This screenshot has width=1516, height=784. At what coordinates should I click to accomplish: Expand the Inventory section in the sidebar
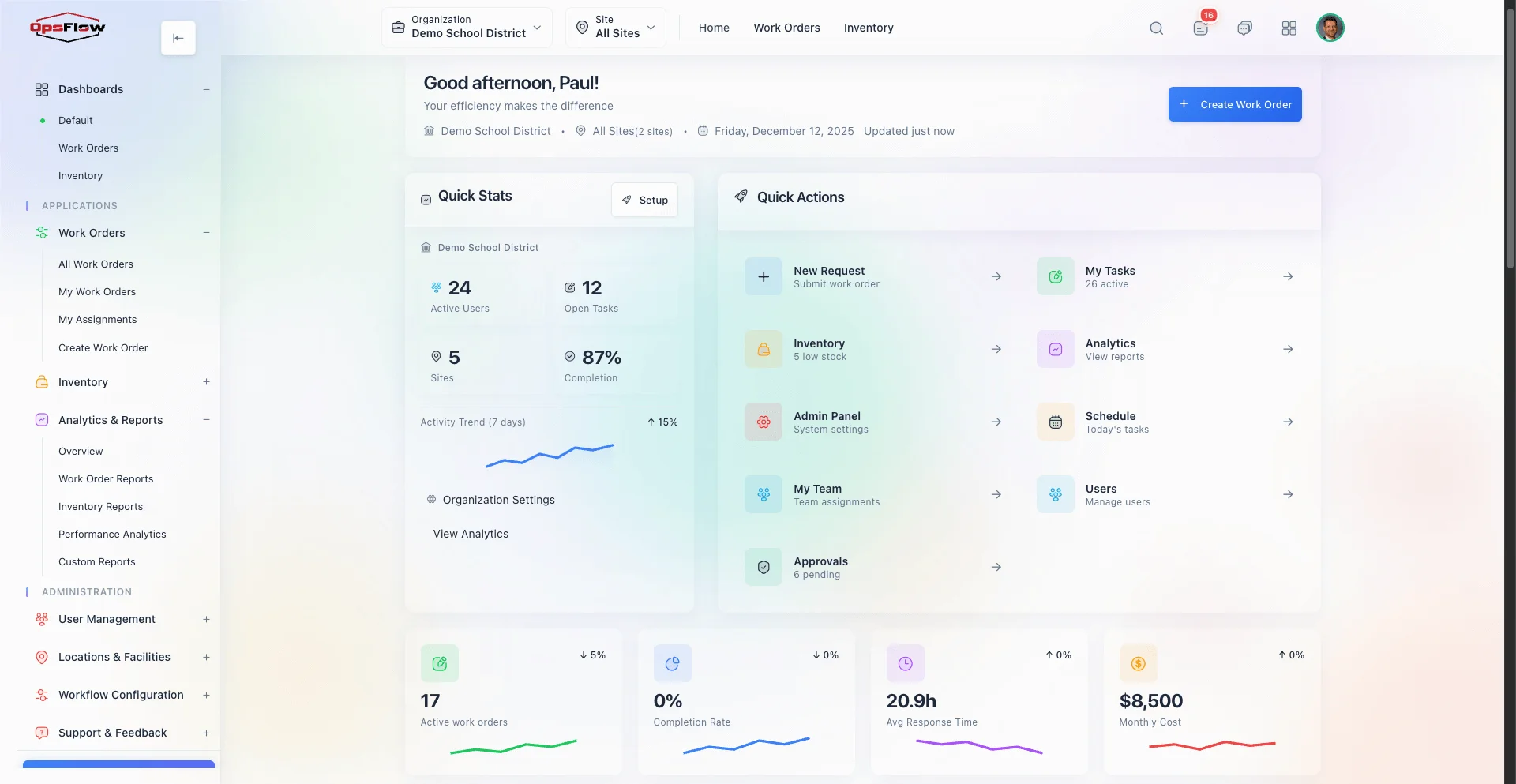tap(206, 382)
